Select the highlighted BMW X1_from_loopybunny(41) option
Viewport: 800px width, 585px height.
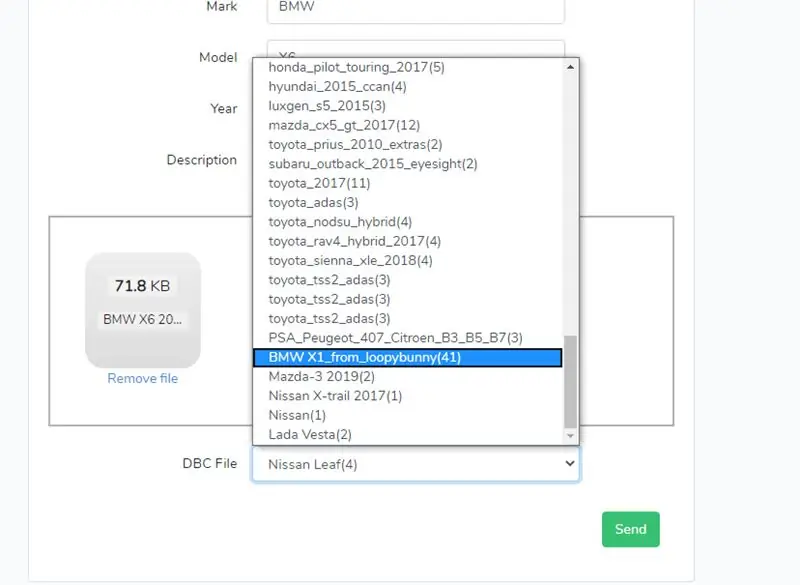pyautogui.click(x=408, y=358)
